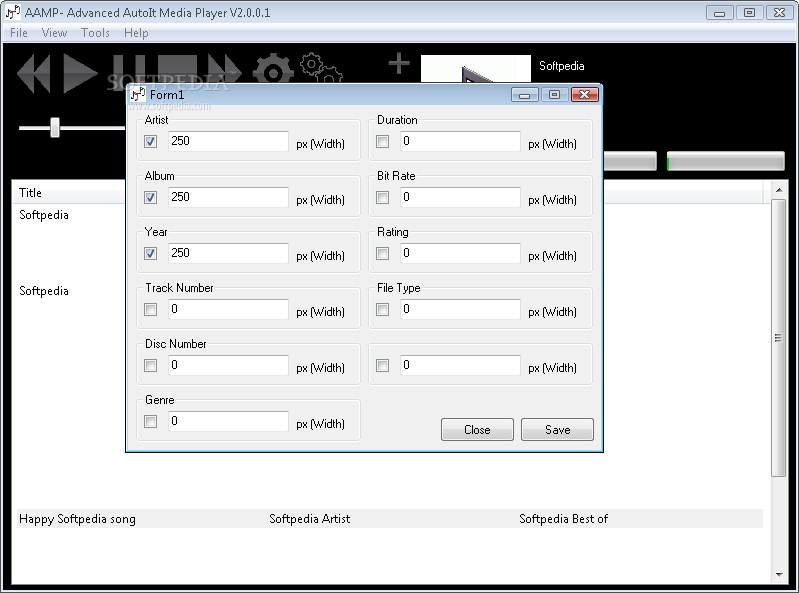Focus the Rating width input field
The width and height of the screenshot is (799, 593).
click(x=460, y=253)
